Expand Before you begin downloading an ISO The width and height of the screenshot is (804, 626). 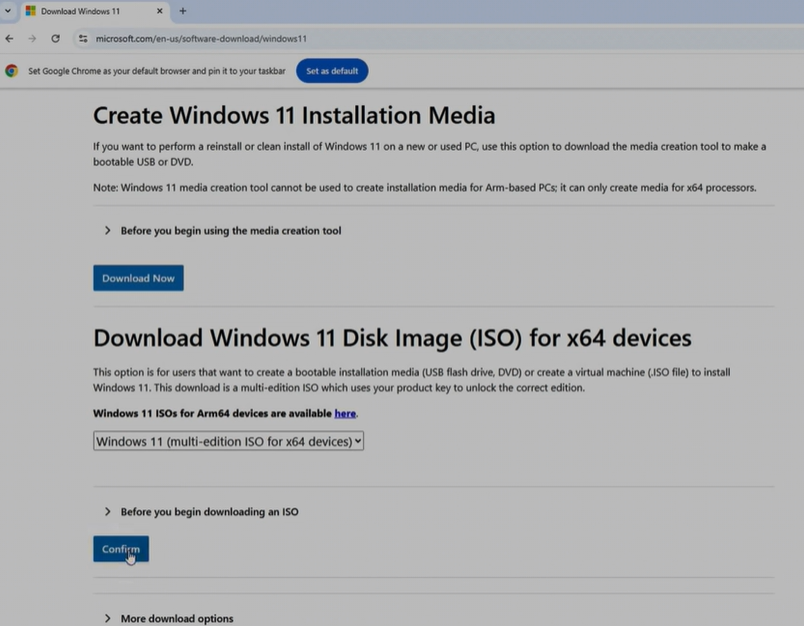(x=208, y=512)
